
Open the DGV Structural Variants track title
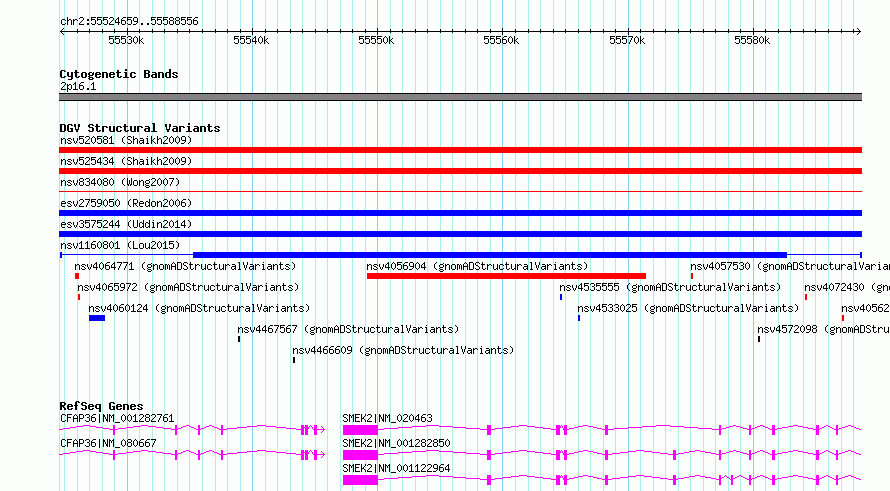coord(140,128)
